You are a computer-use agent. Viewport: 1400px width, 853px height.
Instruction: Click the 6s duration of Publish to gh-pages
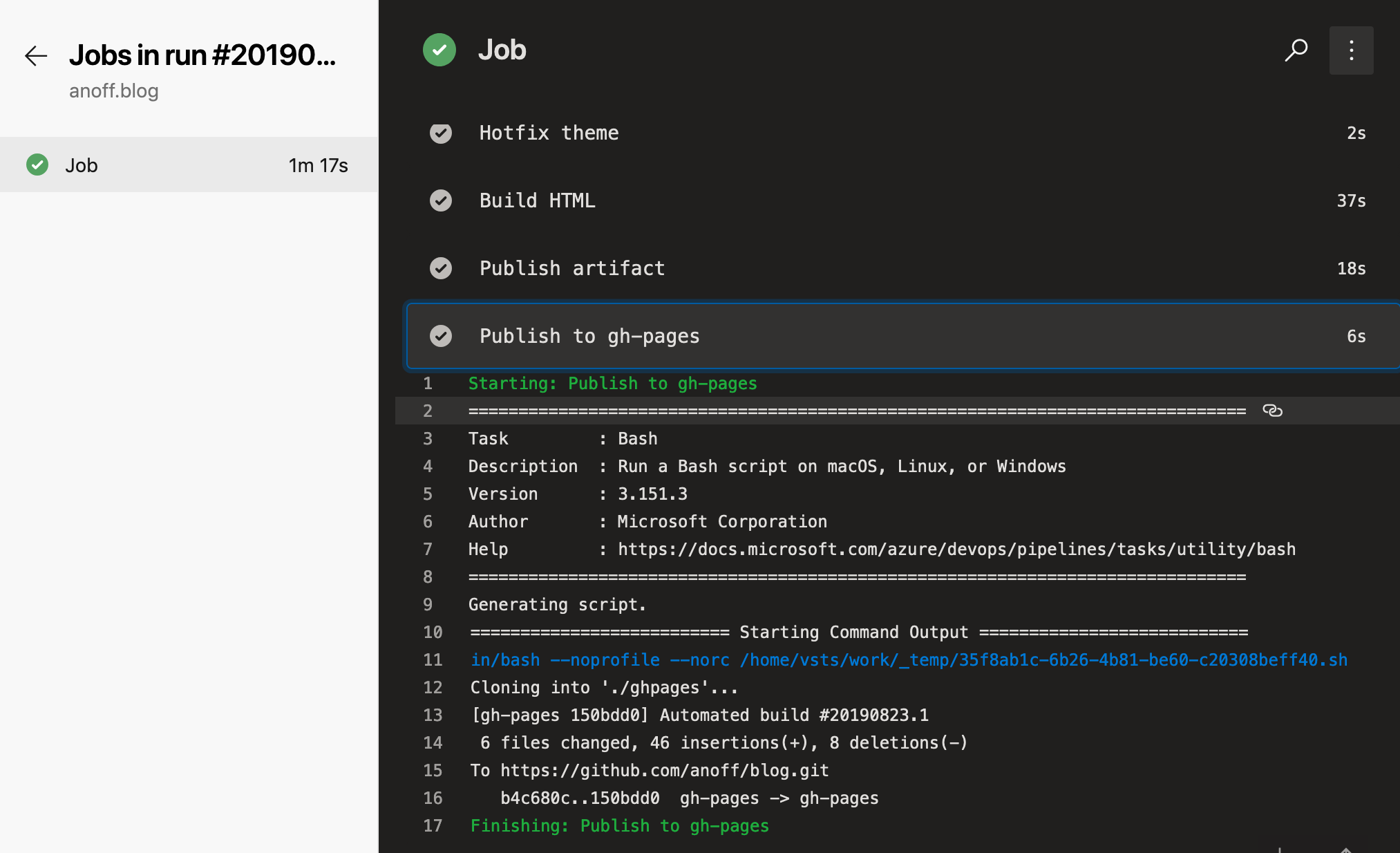coord(1356,336)
